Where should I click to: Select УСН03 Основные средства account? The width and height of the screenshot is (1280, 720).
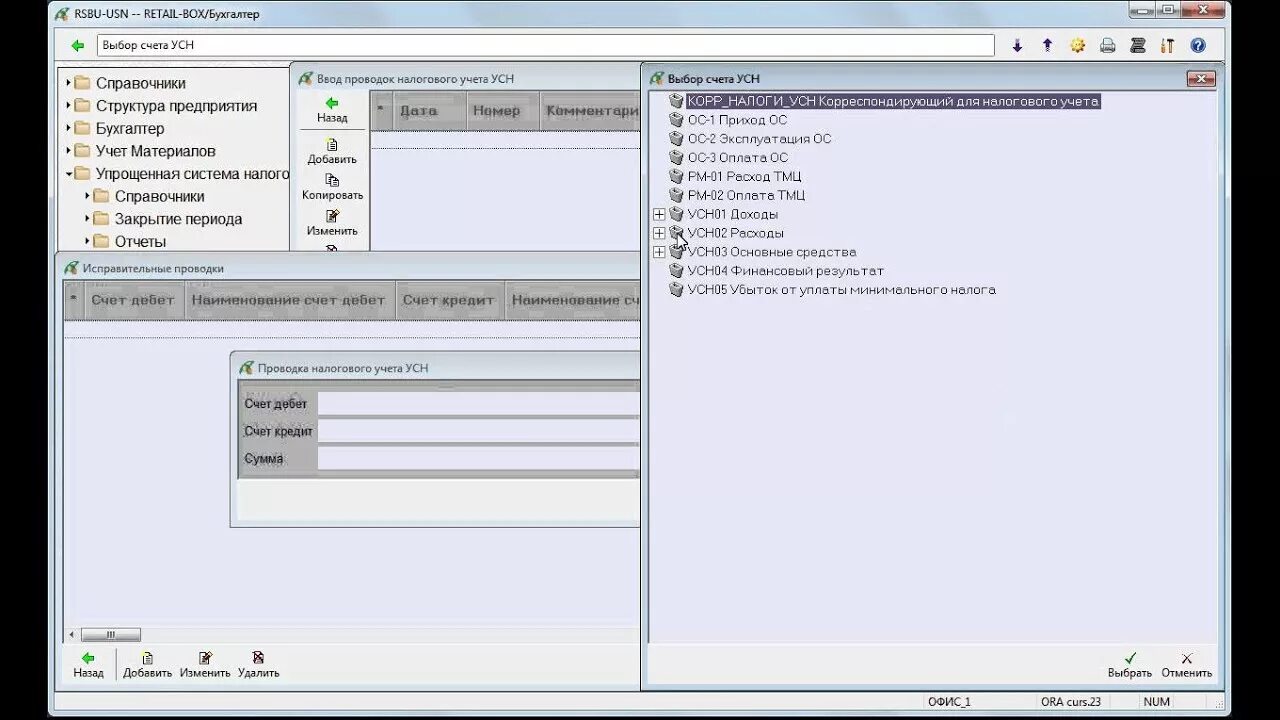coord(771,252)
